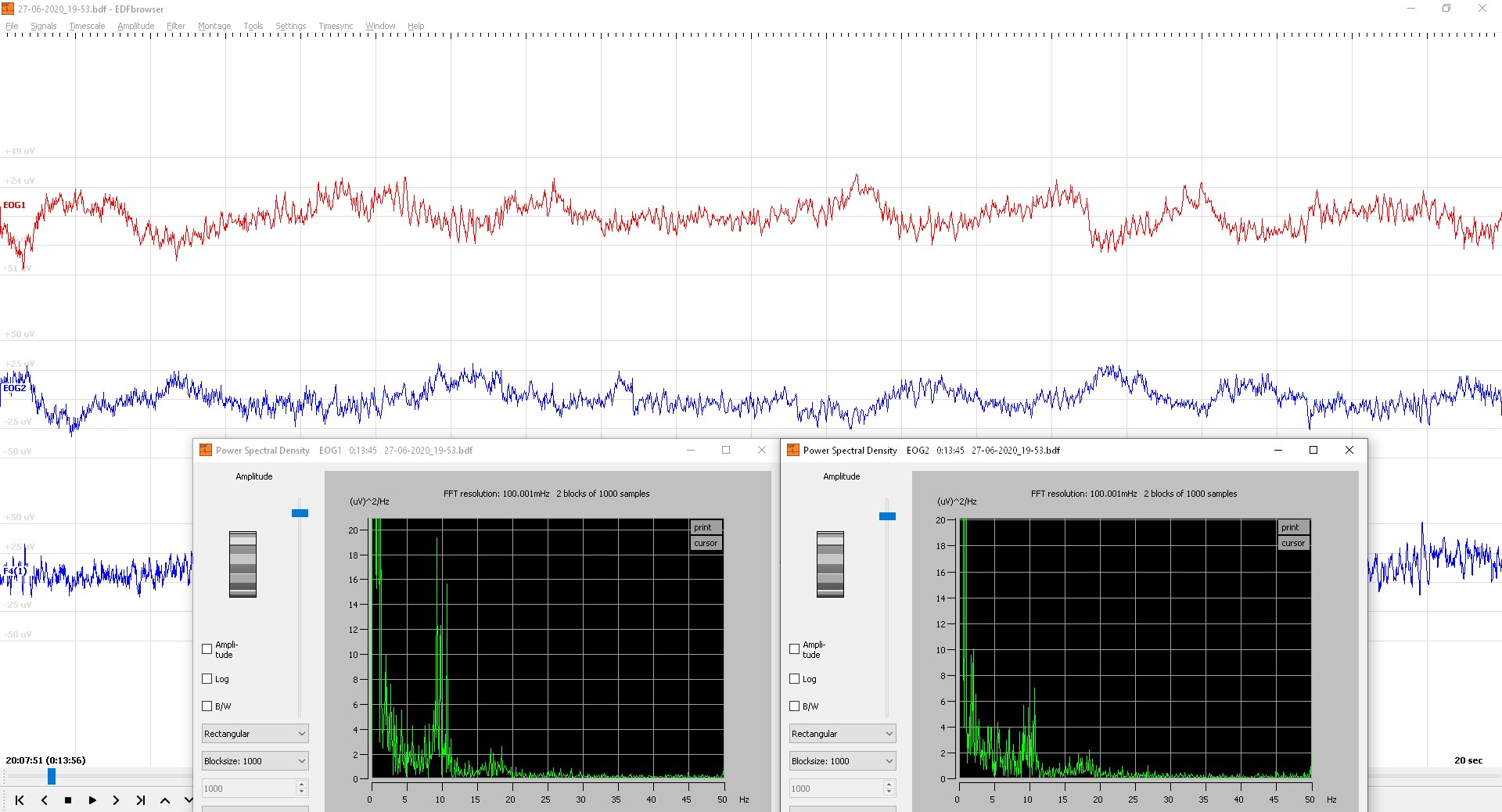This screenshot has height=812, width=1502.
Task: Step forward one page arrow
Action: pos(117,800)
